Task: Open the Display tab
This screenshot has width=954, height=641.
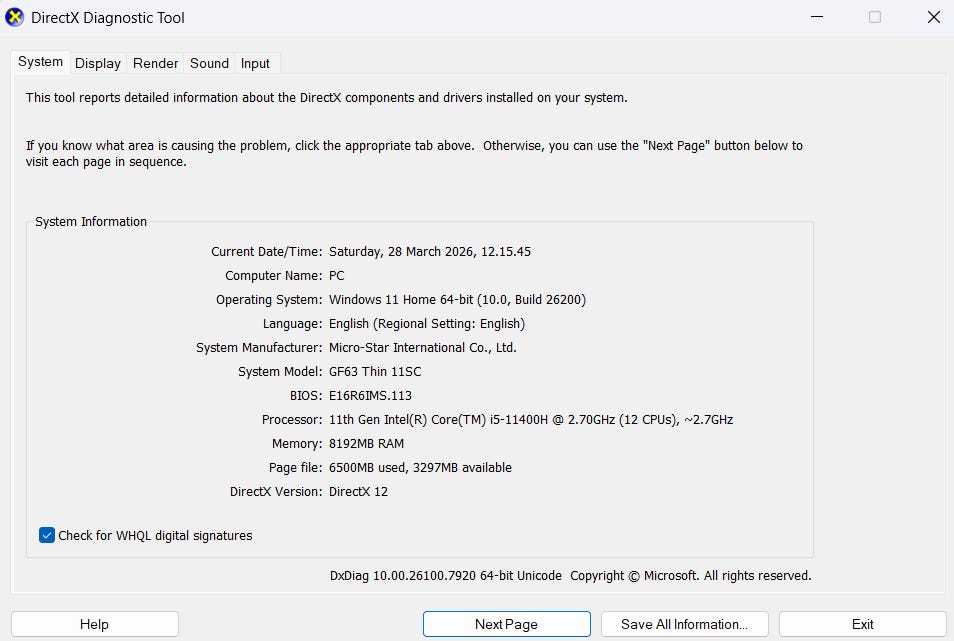Action: [x=98, y=63]
